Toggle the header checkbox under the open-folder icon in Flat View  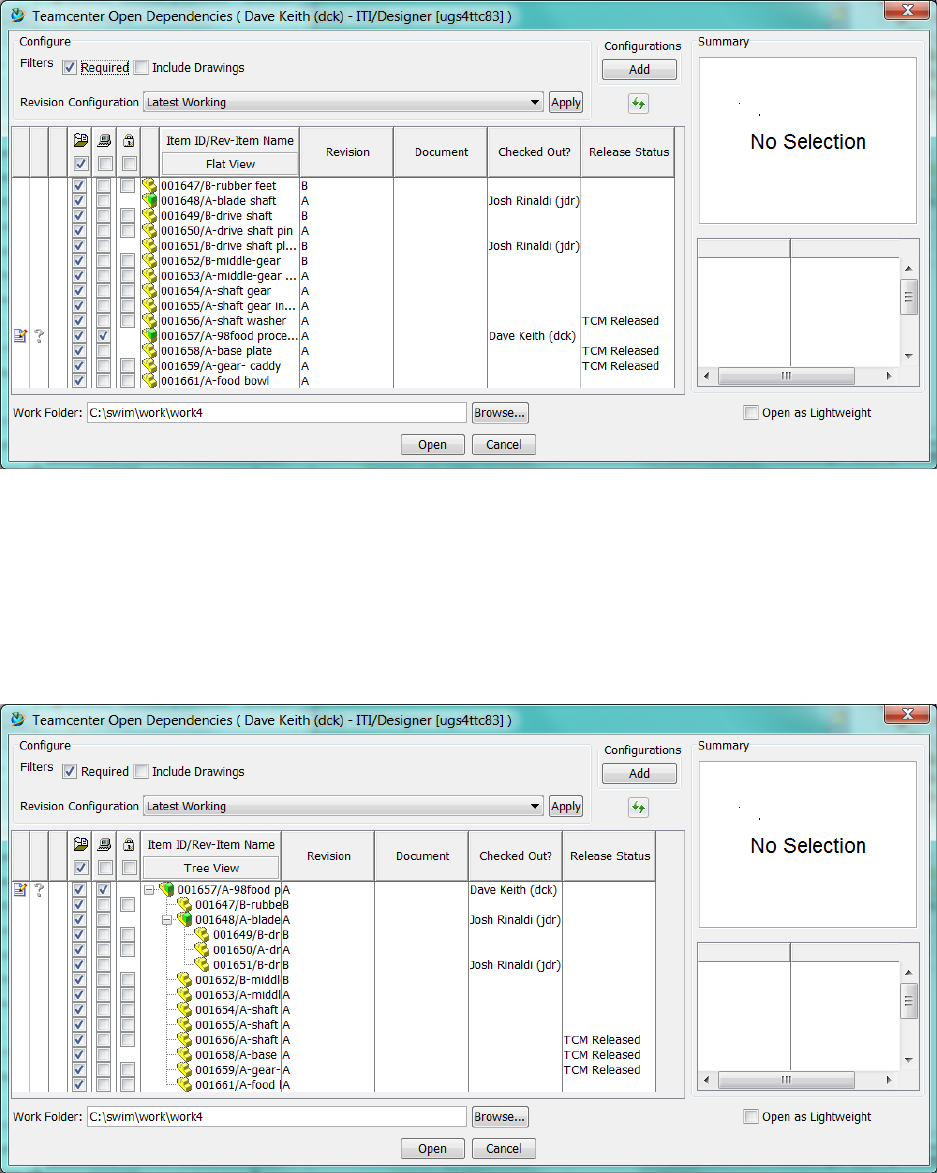pos(81,163)
